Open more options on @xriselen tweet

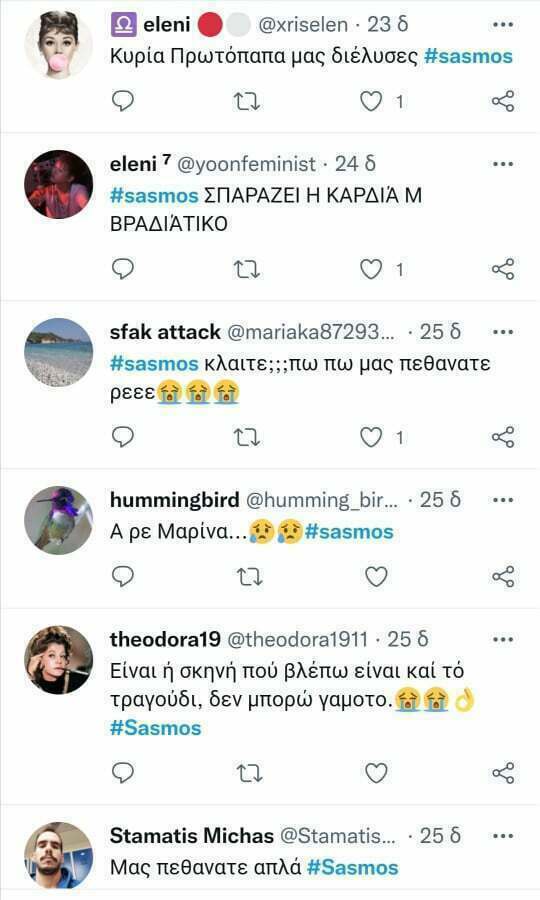(503, 25)
